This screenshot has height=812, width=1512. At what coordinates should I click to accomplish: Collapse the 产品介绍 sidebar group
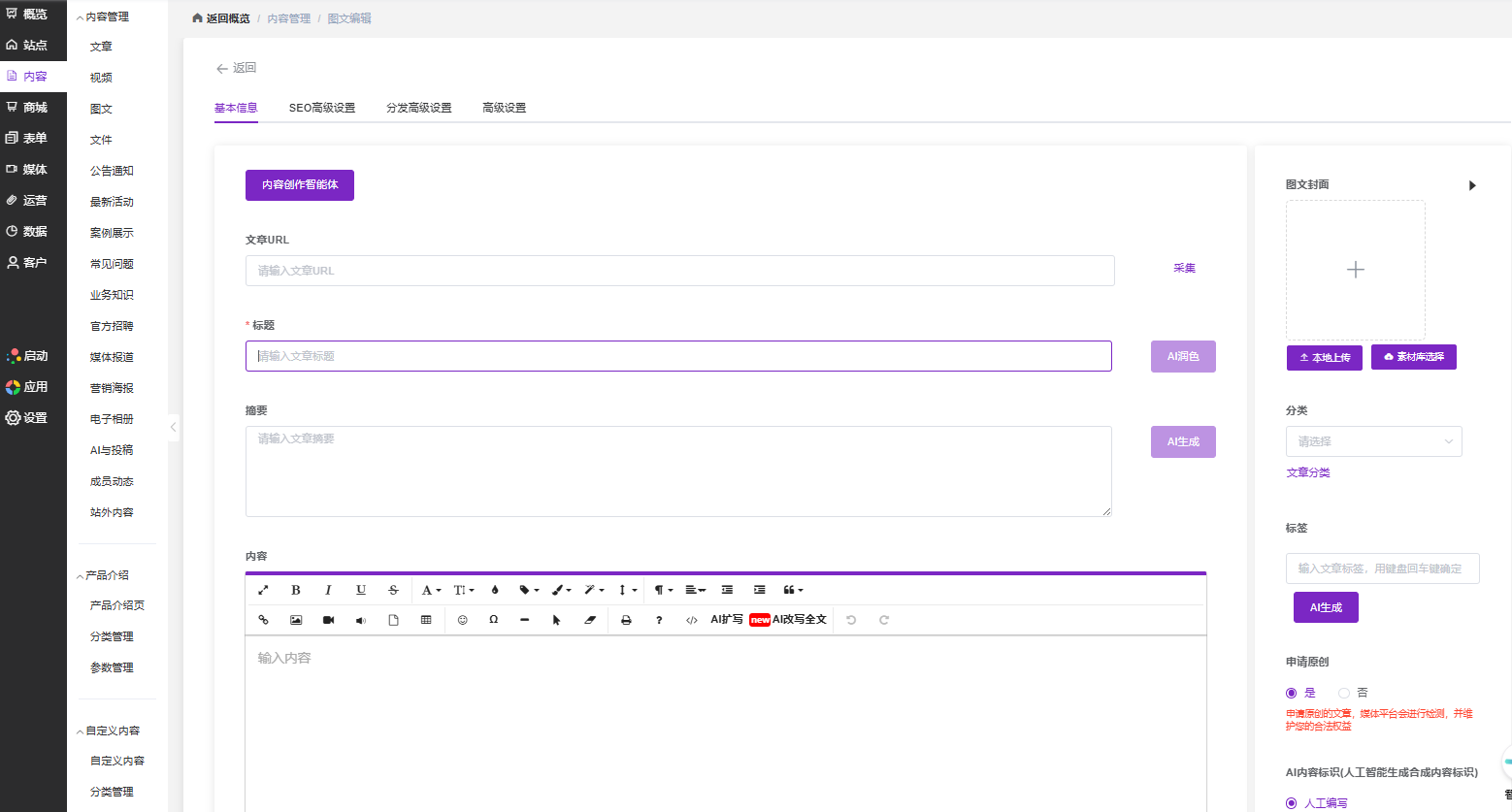[x=102, y=575]
